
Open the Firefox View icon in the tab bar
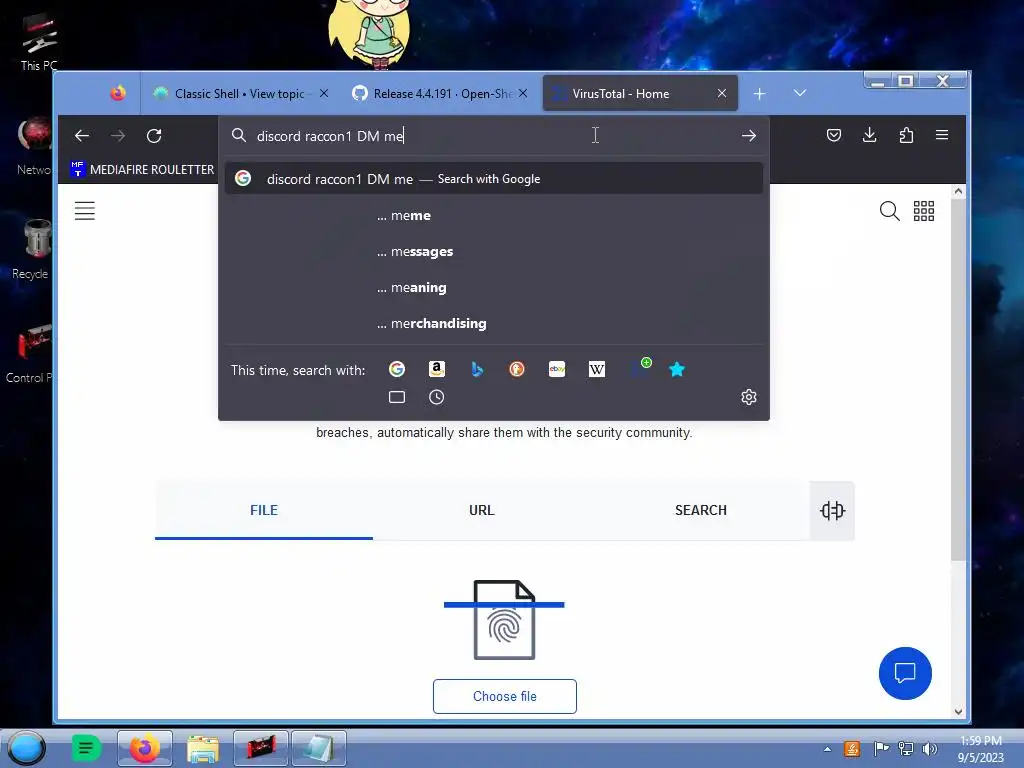coord(118,93)
